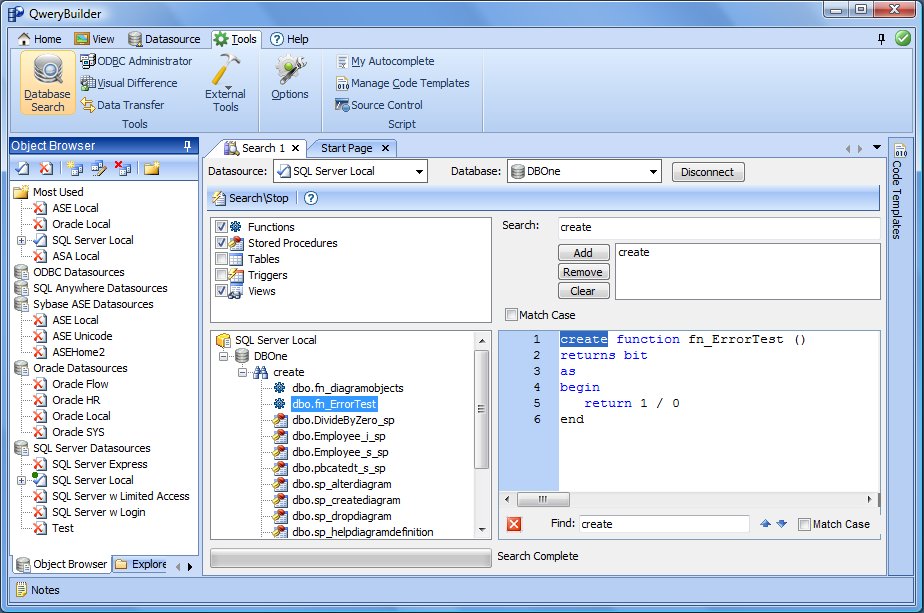Expand SQL Server Local under Most Used
Screen dimensions: 924x613
[x=21, y=240]
